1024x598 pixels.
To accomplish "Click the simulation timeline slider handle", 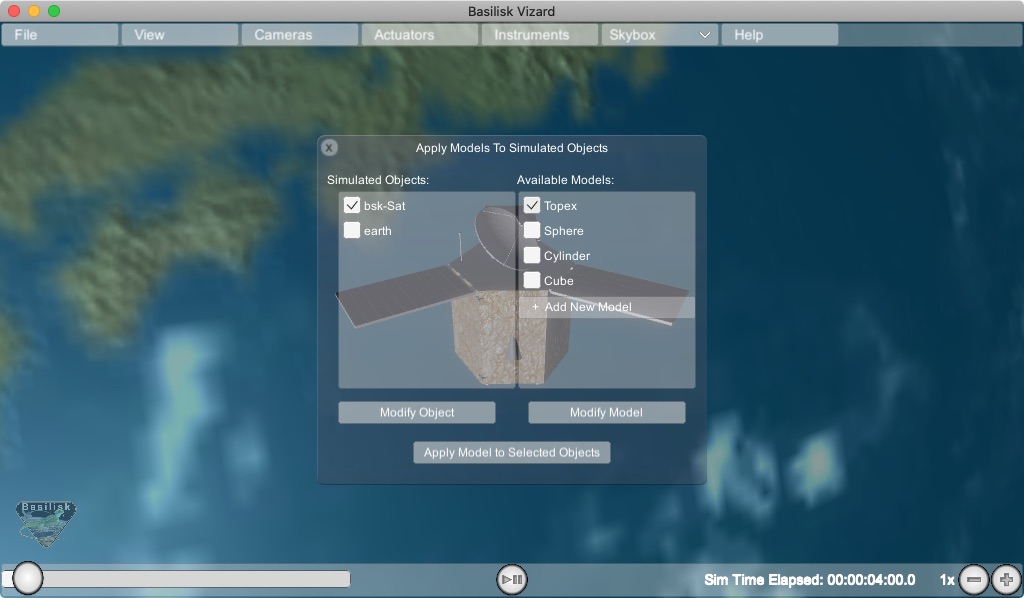I will (x=28, y=578).
